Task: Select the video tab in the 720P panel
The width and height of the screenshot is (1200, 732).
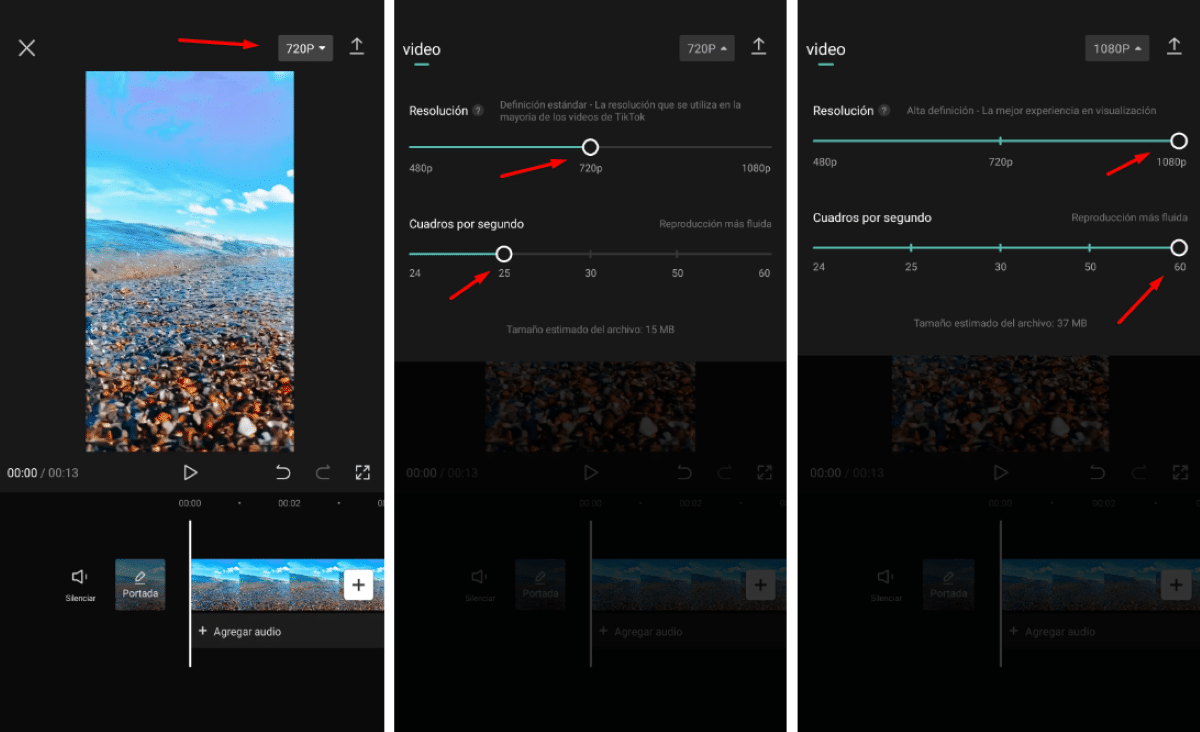Action: point(421,49)
